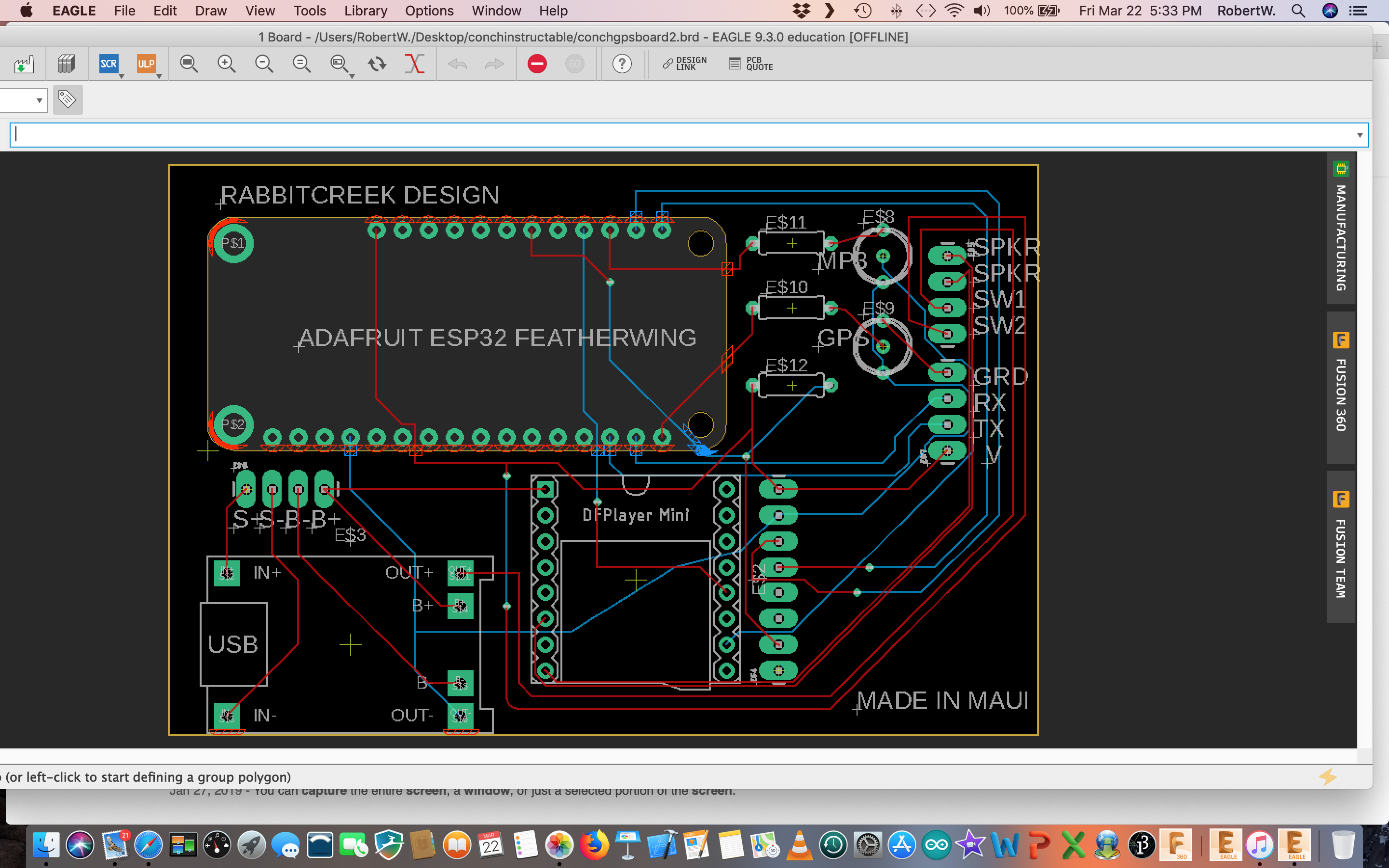This screenshot has width=1389, height=868.
Task: Expand the SCR script dropdown arrow
Action: 122,76
